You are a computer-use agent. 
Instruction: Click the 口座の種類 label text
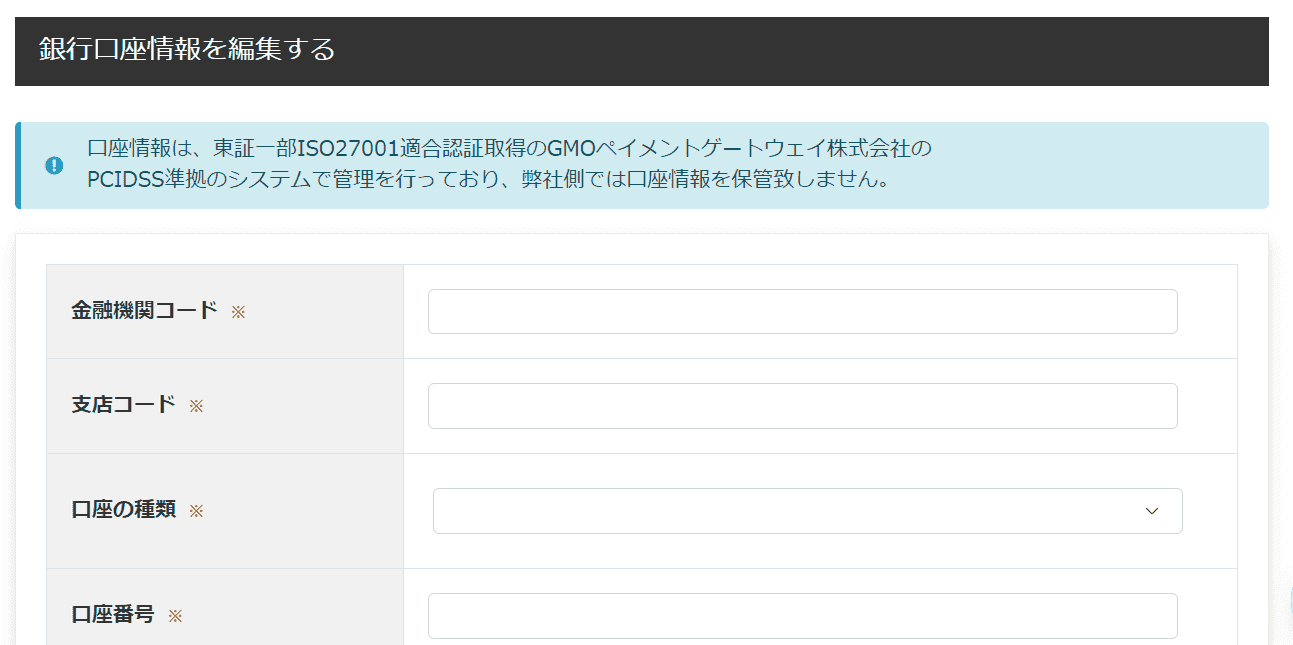[x=123, y=510]
